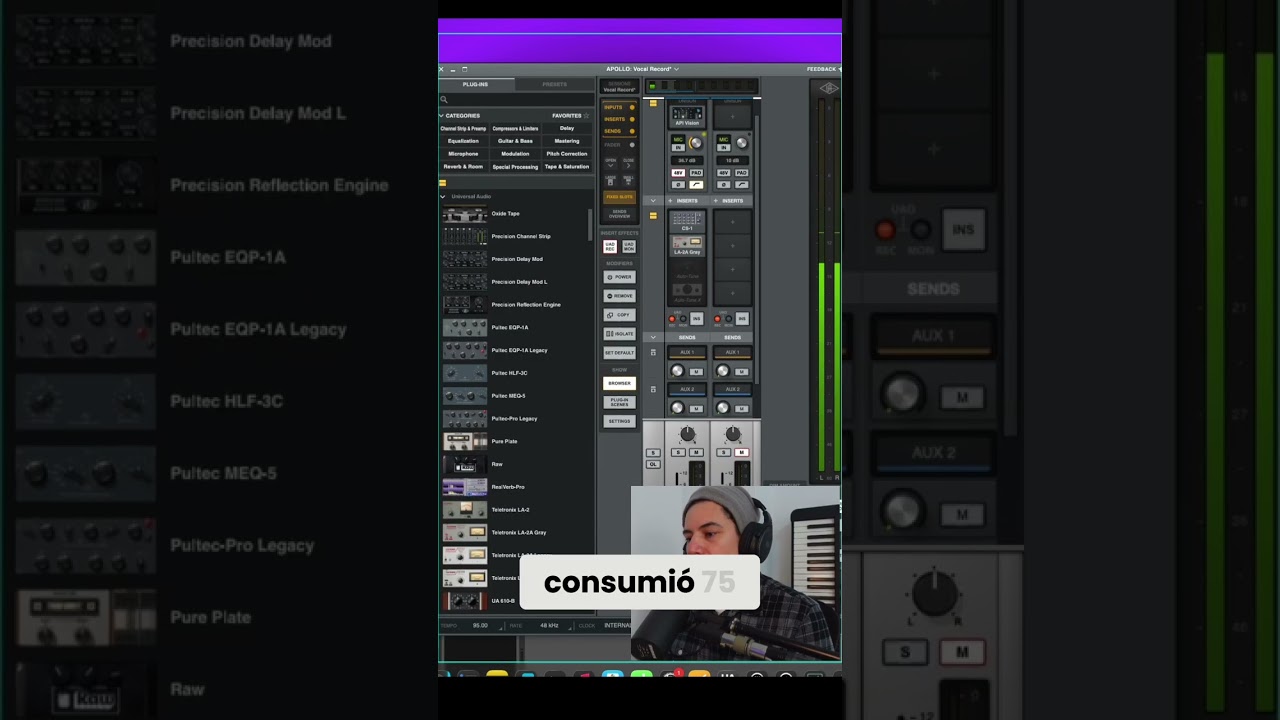Filter by Equalization category
Image resolution: width=1280 pixels, height=720 pixels.
(463, 141)
